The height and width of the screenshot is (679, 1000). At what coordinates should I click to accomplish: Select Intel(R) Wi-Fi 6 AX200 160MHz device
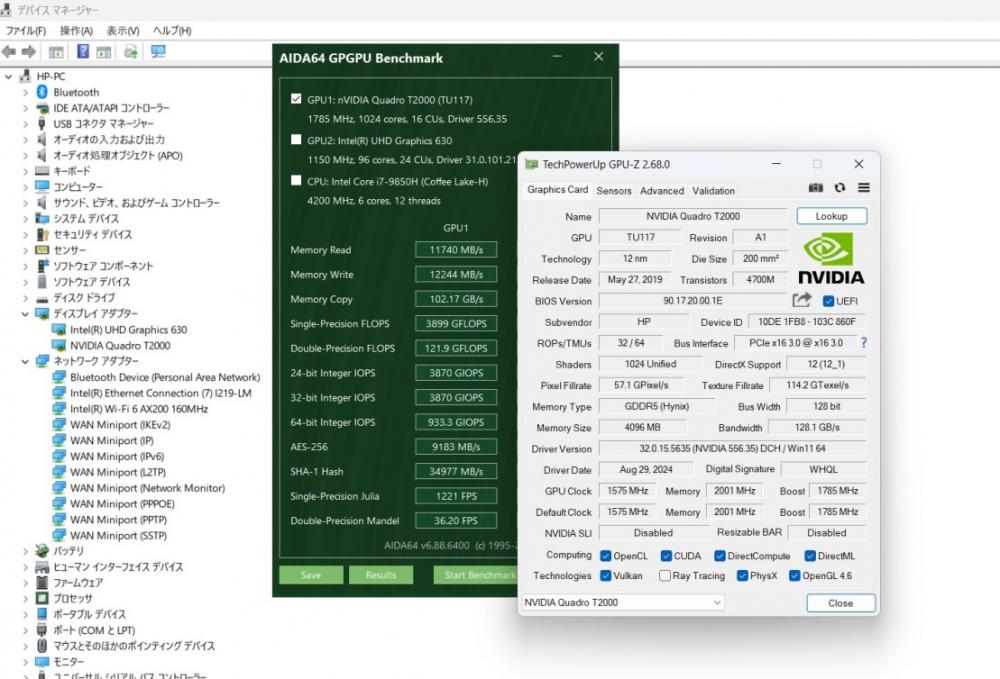[x=138, y=409]
